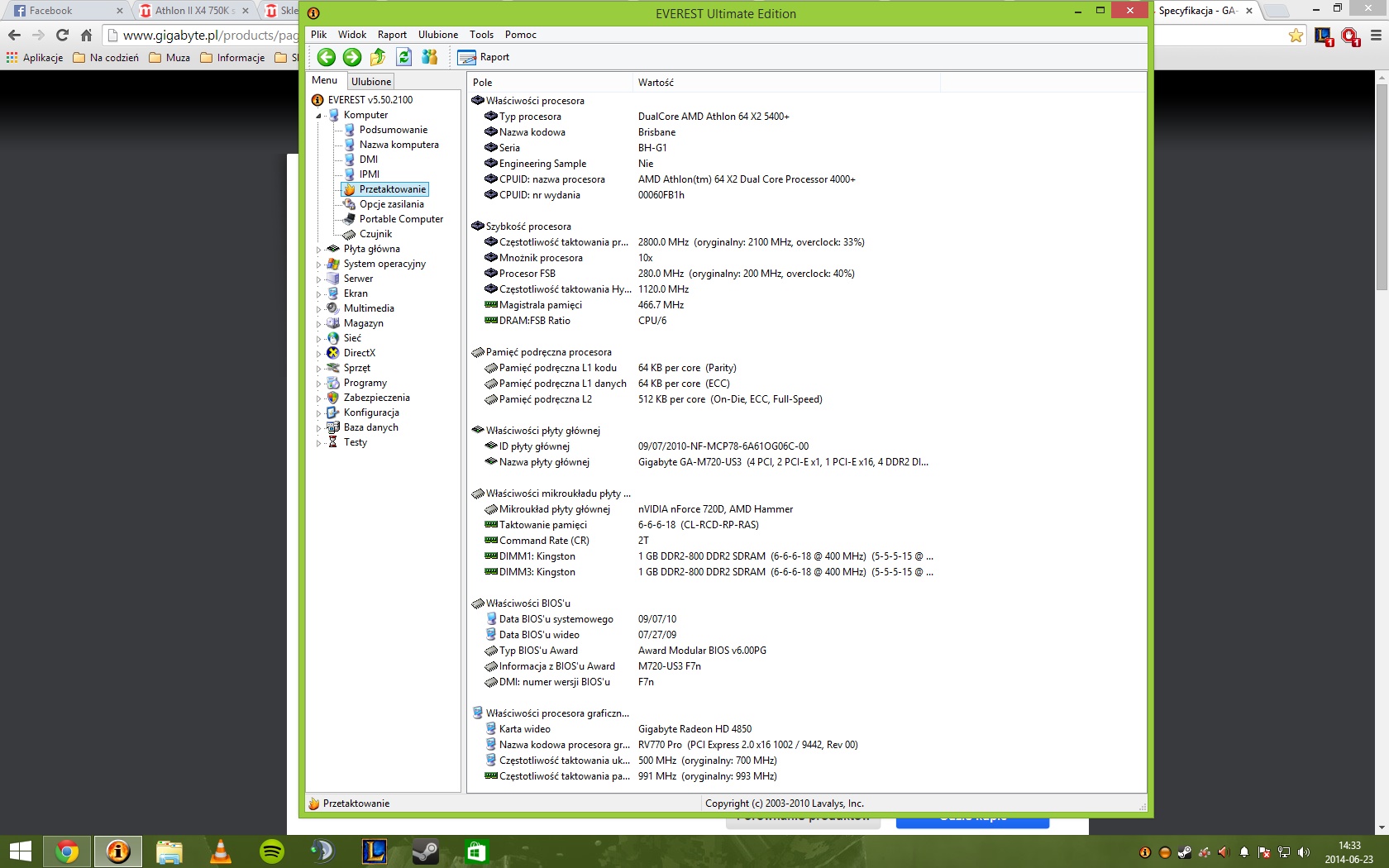Click Chrome home button
Screen dimensions: 1389x868
tap(86, 35)
